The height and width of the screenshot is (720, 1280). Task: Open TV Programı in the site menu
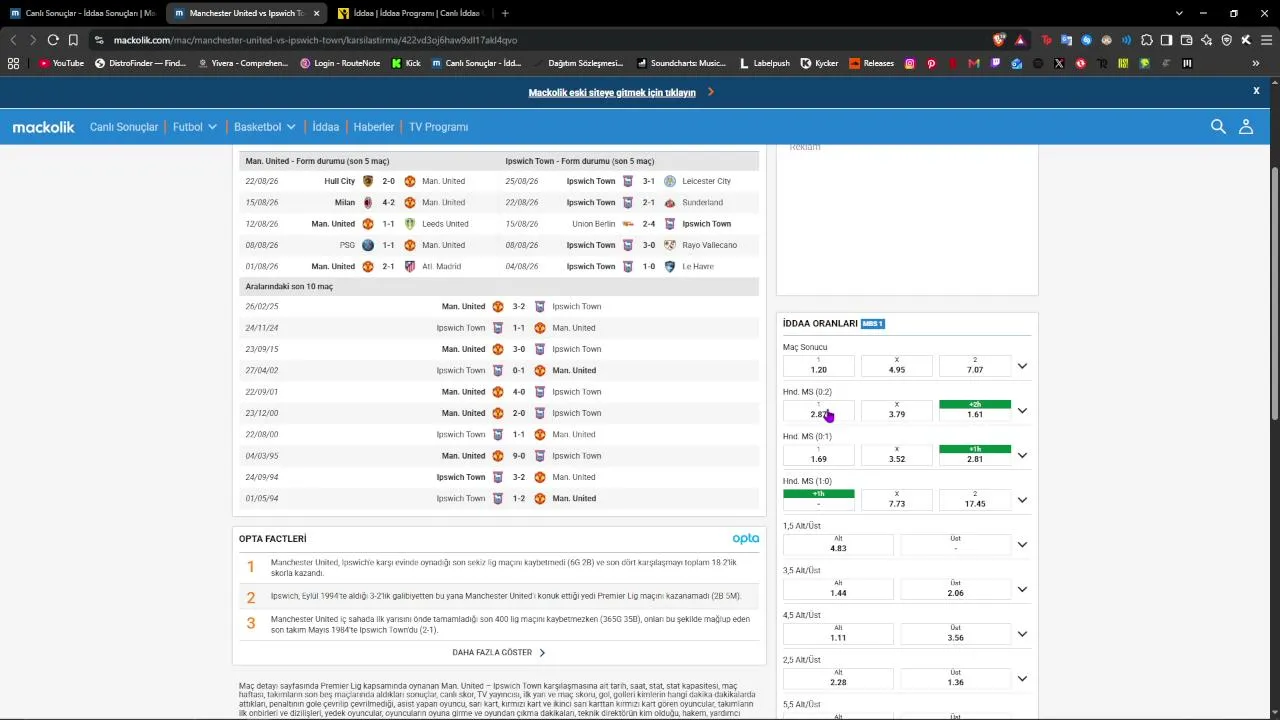(x=438, y=127)
